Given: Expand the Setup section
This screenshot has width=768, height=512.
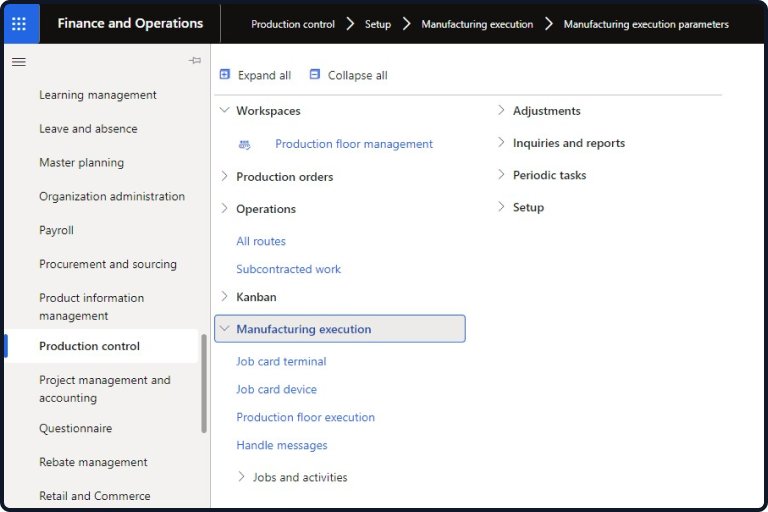Looking at the screenshot, I should tap(501, 207).
